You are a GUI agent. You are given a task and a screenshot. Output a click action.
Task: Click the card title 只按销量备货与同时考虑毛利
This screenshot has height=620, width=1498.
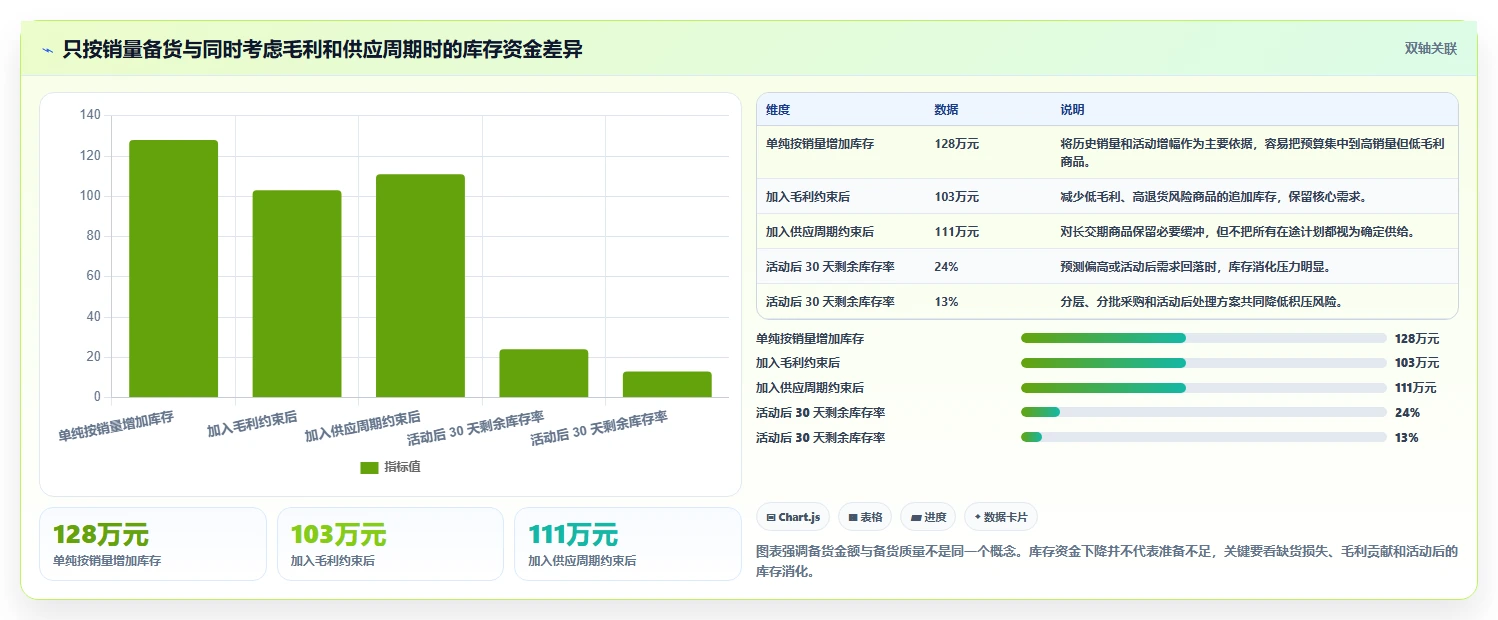322,50
